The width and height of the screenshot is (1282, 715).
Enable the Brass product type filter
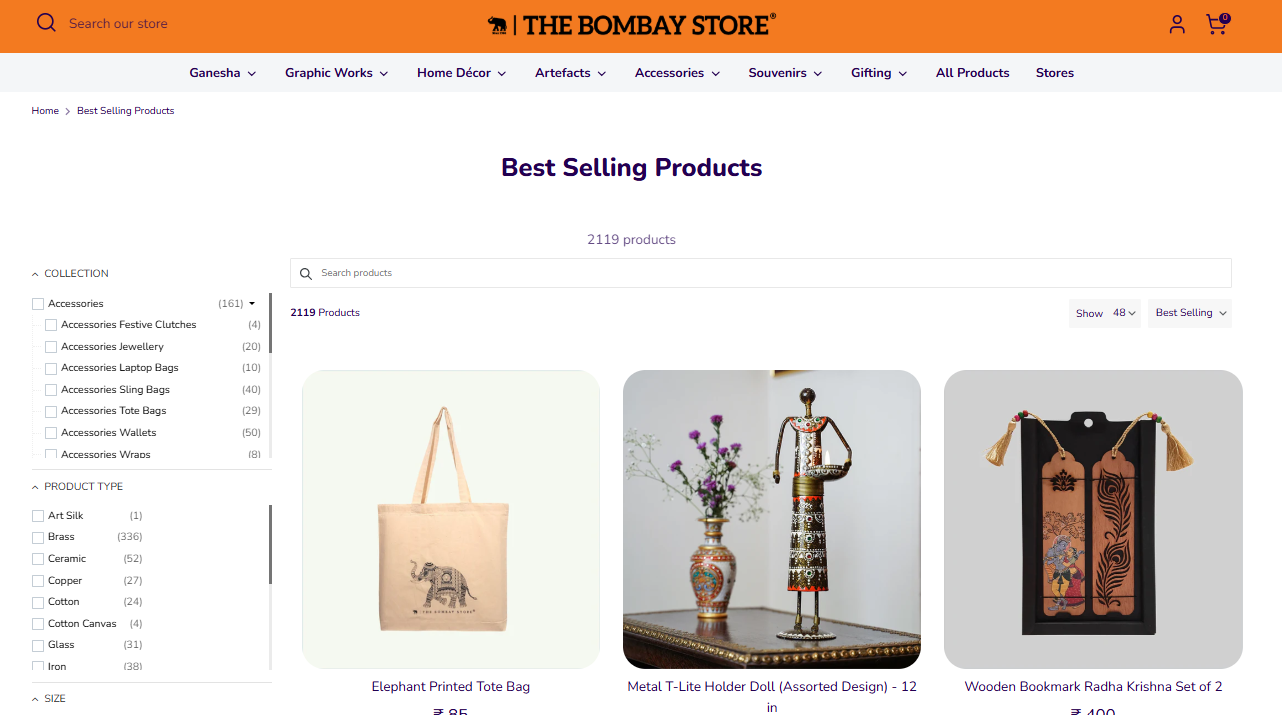point(37,536)
